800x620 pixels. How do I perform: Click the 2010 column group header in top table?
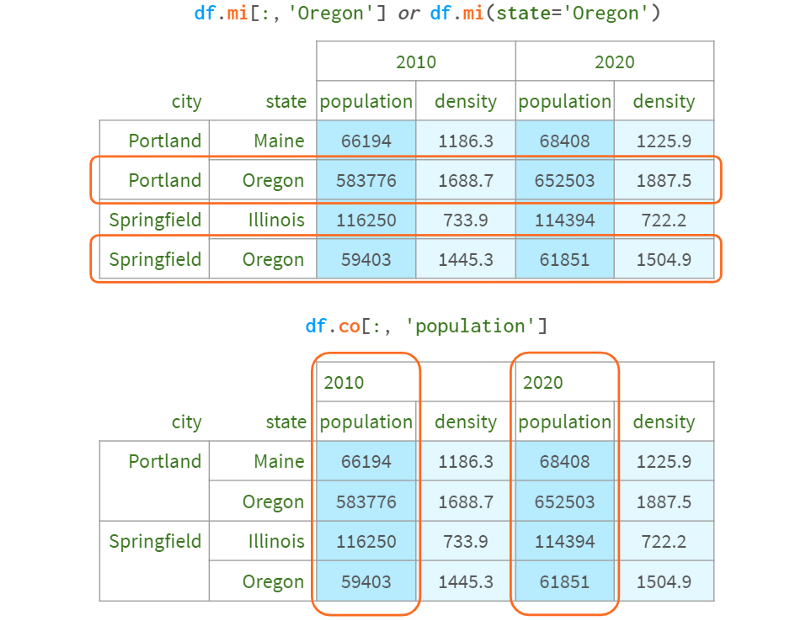[x=416, y=60]
